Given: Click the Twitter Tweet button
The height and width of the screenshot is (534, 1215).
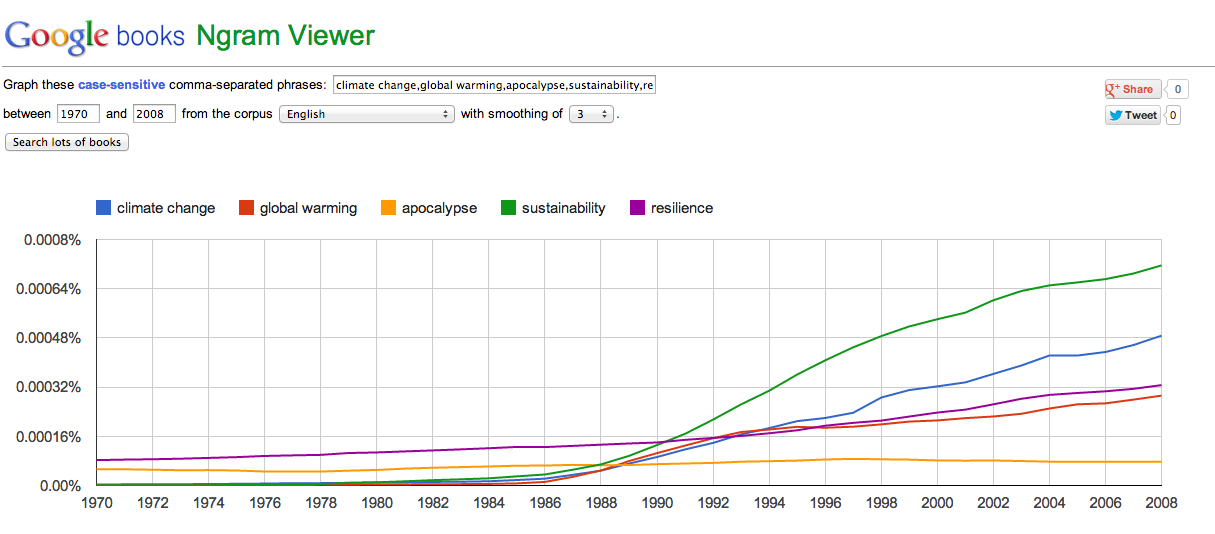Looking at the screenshot, I should tap(1132, 115).
